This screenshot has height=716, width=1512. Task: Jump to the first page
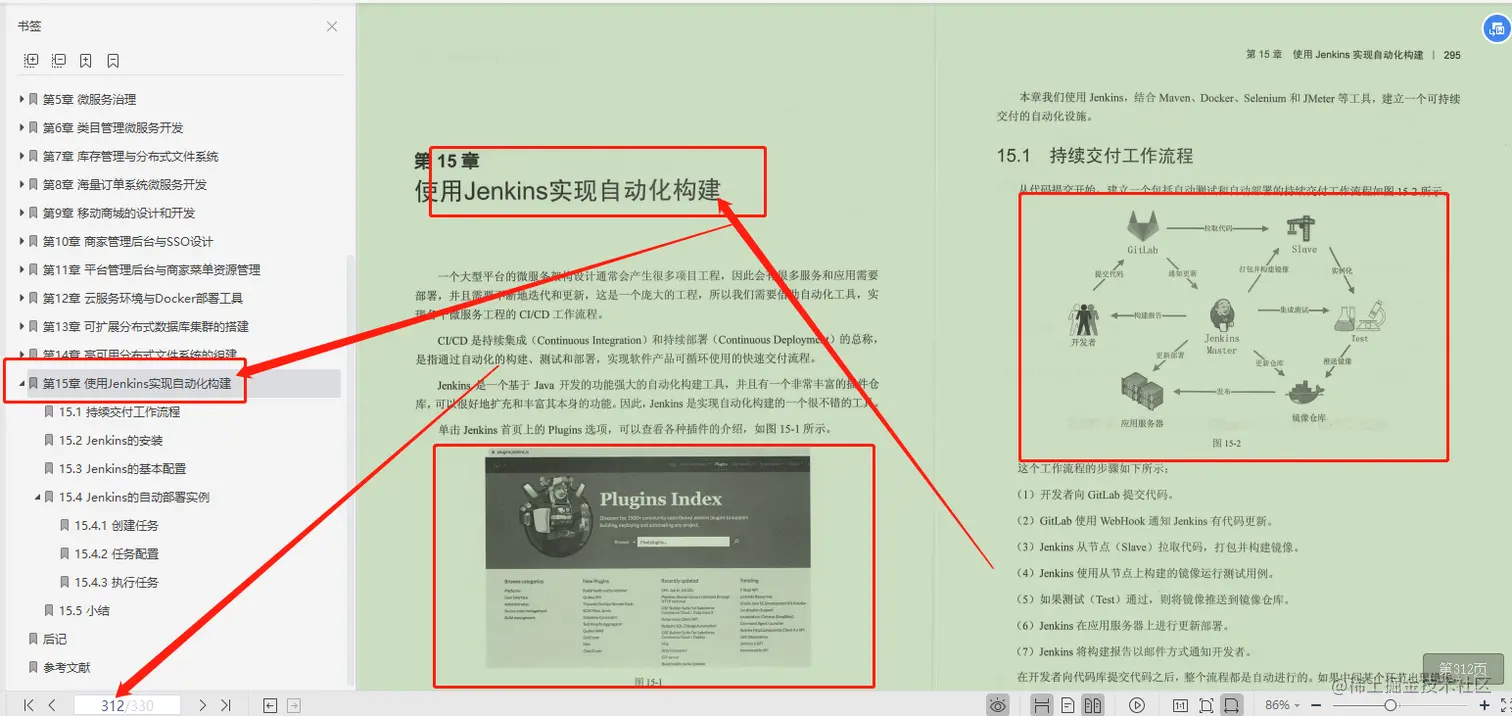point(27,704)
